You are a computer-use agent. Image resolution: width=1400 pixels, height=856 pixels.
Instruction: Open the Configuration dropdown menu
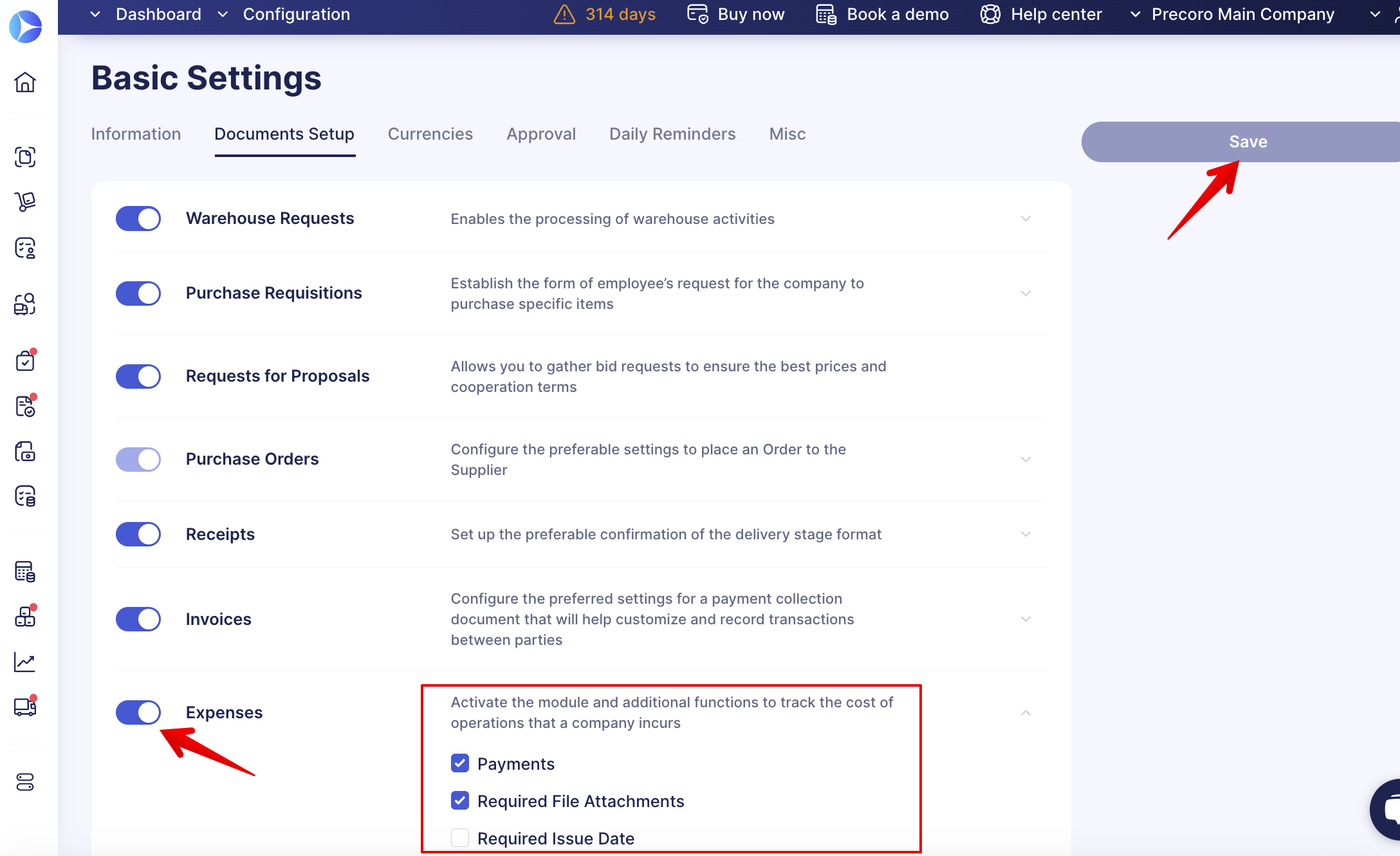[284, 14]
